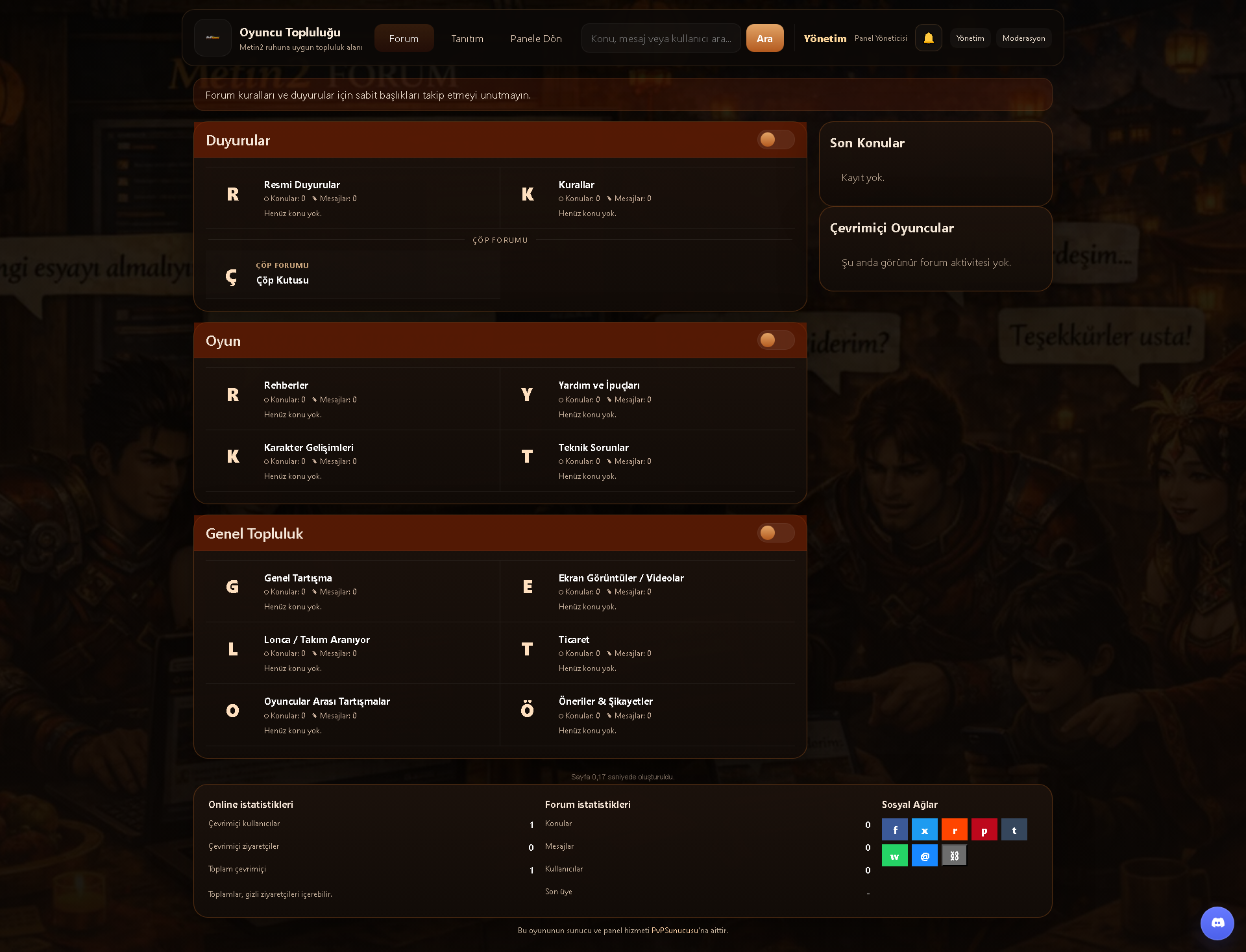This screenshot has height=952, width=1246.
Task: Open the Genel Tartışma forum
Action: coord(298,578)
